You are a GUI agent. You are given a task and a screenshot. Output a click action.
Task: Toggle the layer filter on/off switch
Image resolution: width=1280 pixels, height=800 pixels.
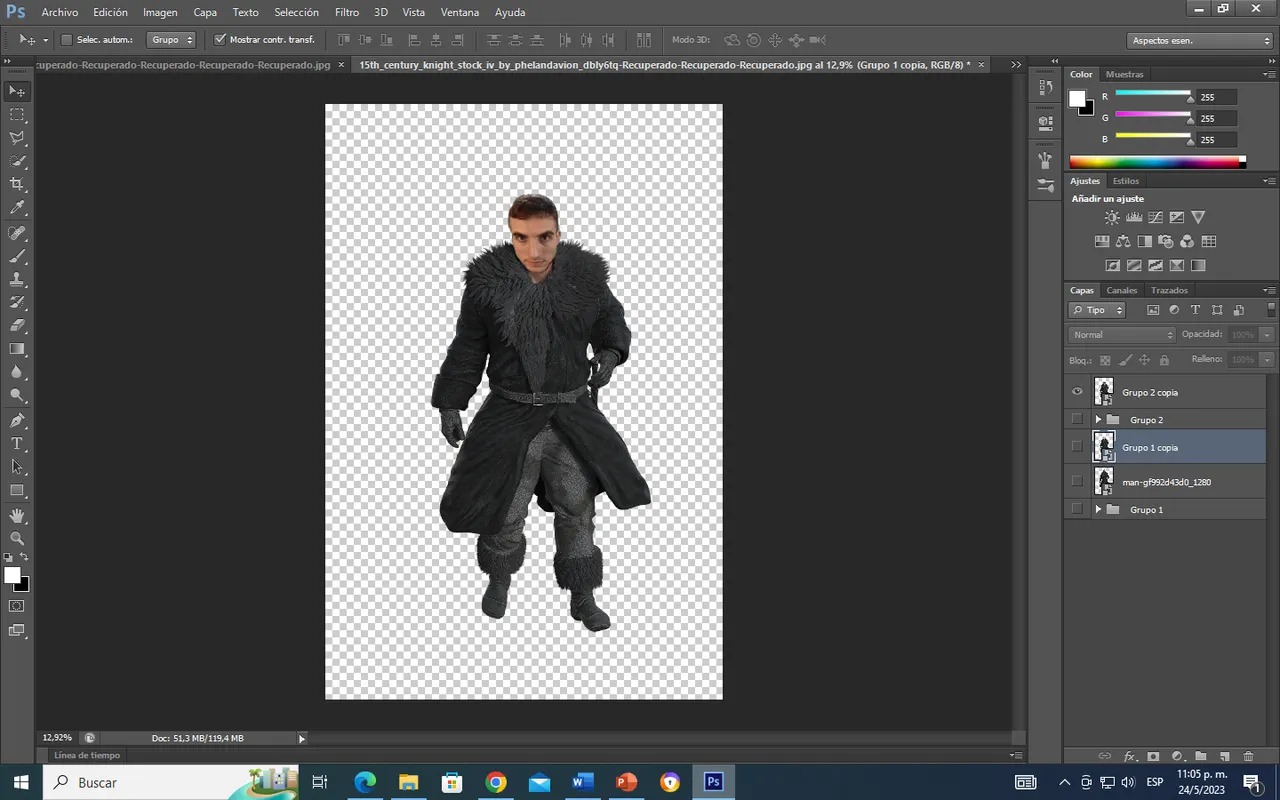pyautogui.click(x=1271, y=310)
